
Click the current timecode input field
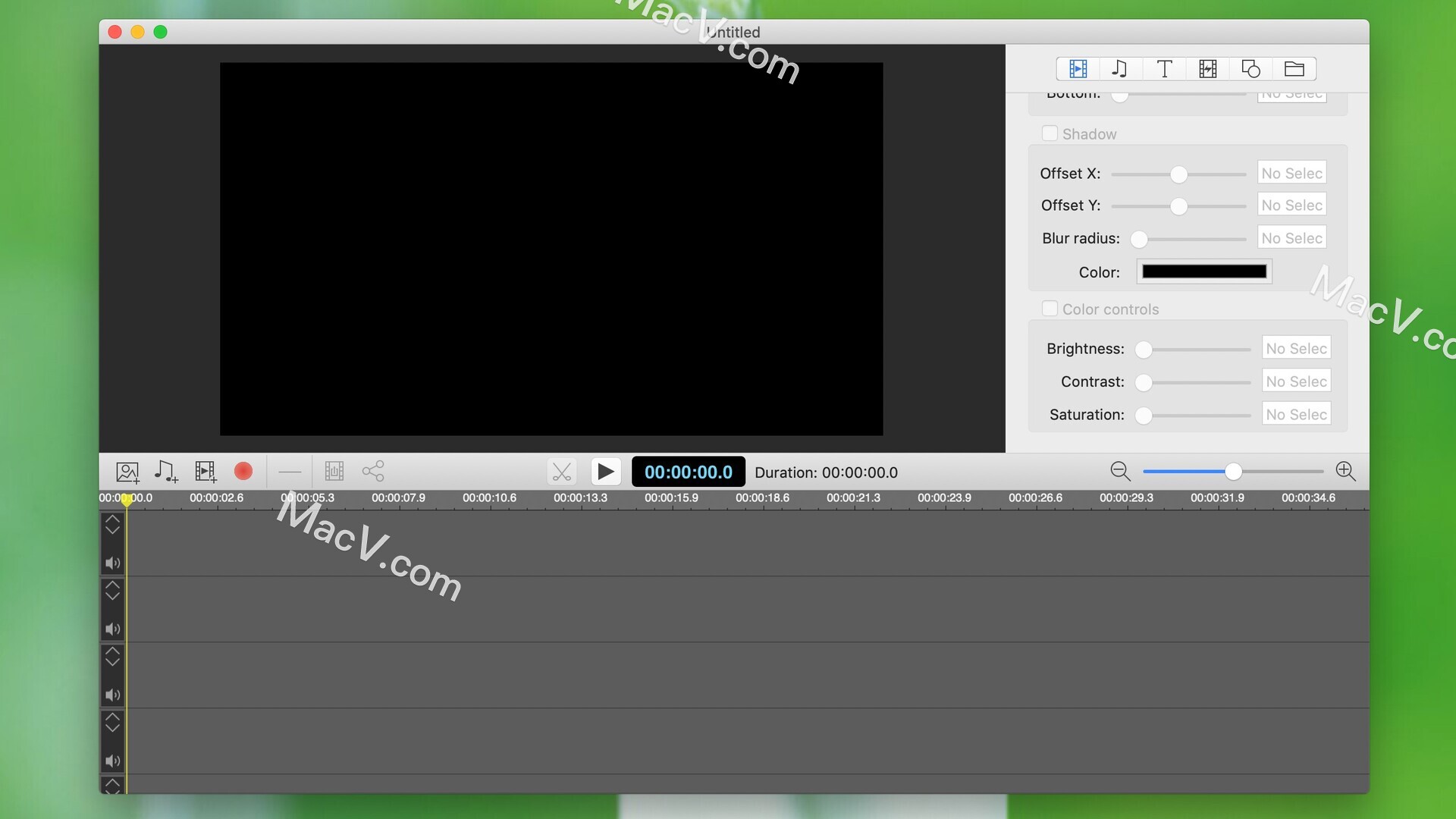click(x=688, y=471)
